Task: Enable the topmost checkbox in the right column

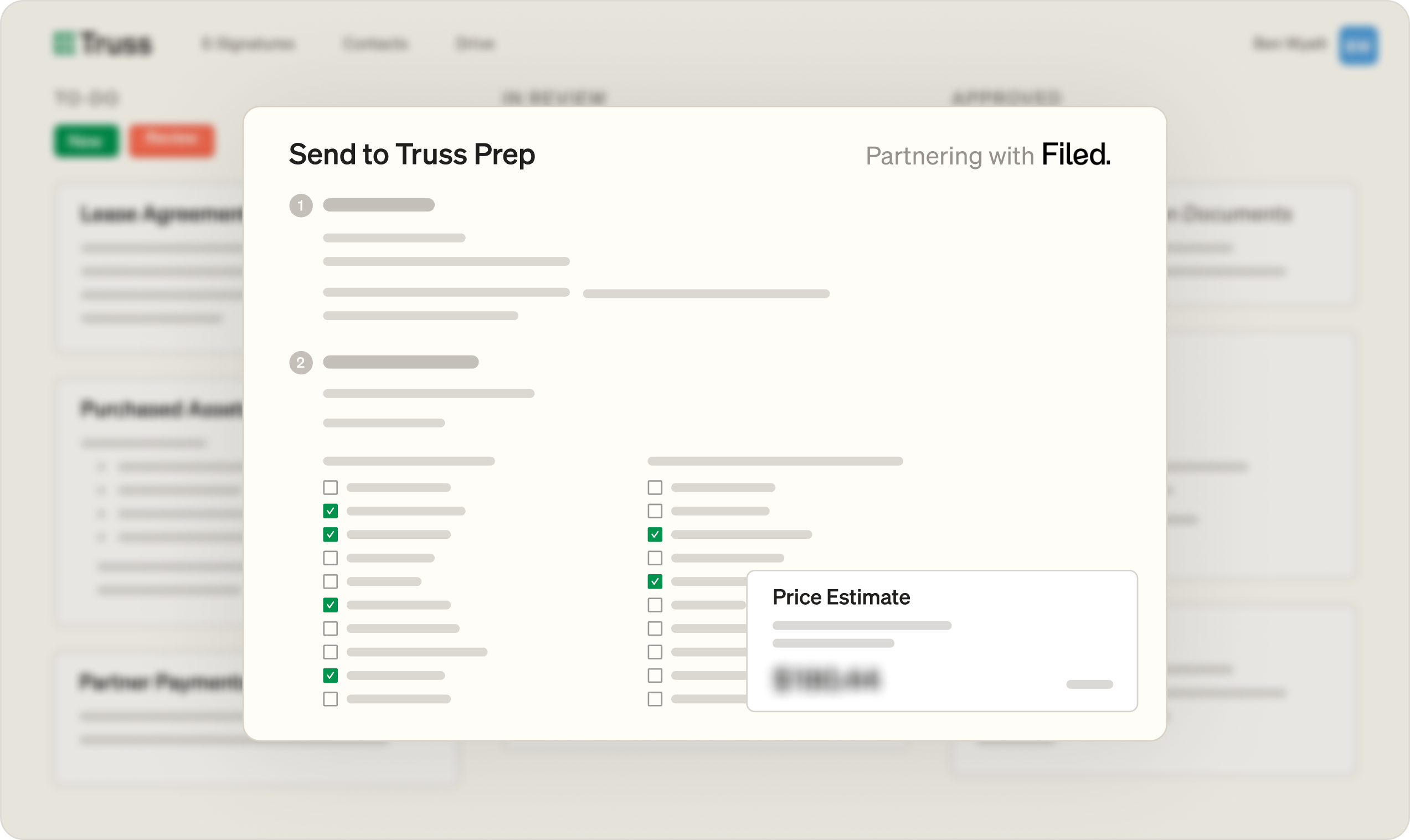Action: click(x=655, y=487)
